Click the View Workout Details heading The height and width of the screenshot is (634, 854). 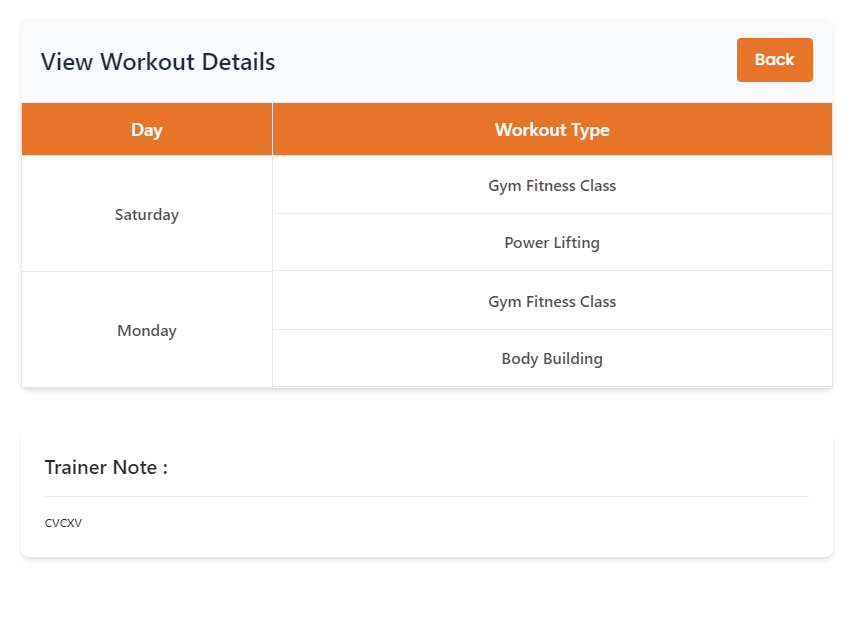(158, 62)
